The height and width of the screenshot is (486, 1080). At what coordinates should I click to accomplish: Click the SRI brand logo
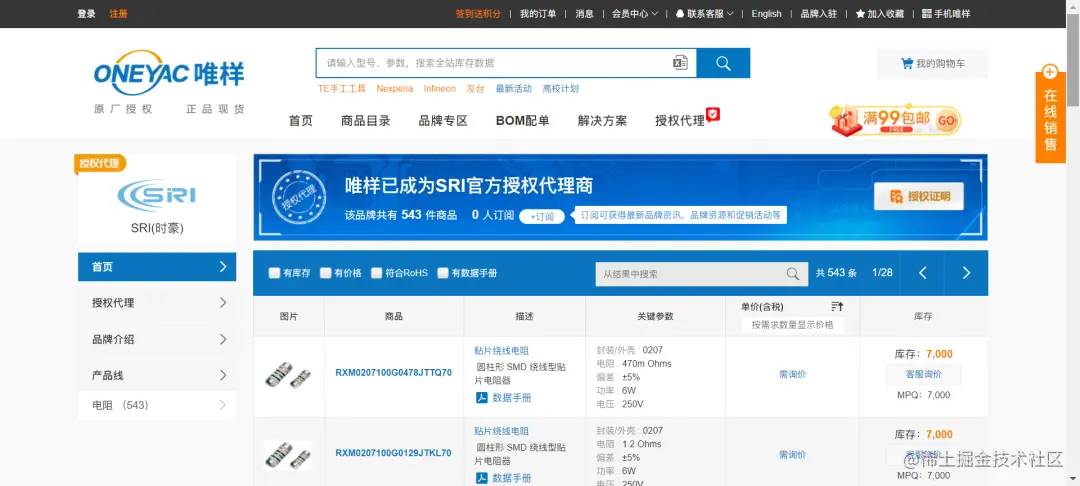pos(156,195)
